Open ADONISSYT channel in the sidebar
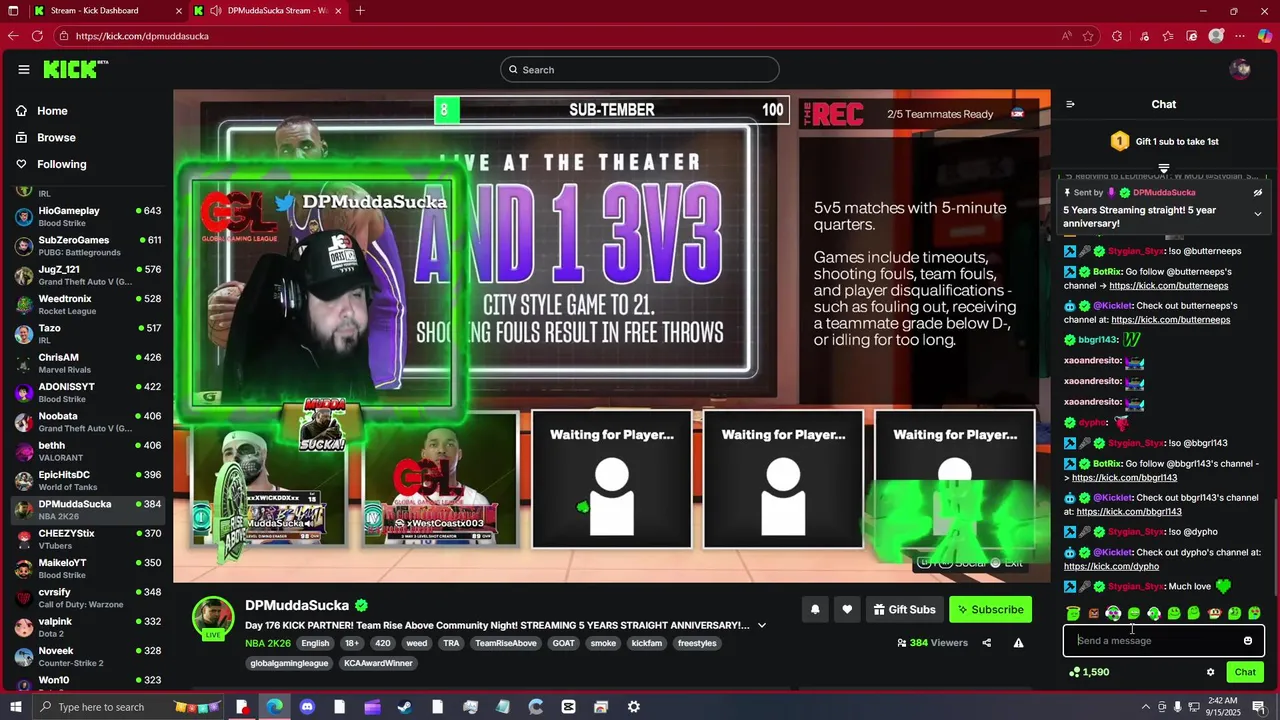Image resolution: width=1280 pixels, height=720 pixels. 88,392
